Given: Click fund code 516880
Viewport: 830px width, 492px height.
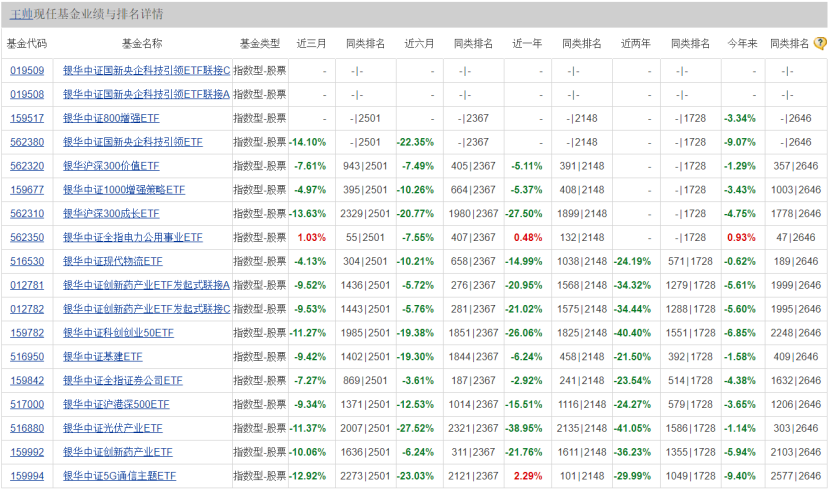Looking at the screenshot, I should tap(27, 428).
